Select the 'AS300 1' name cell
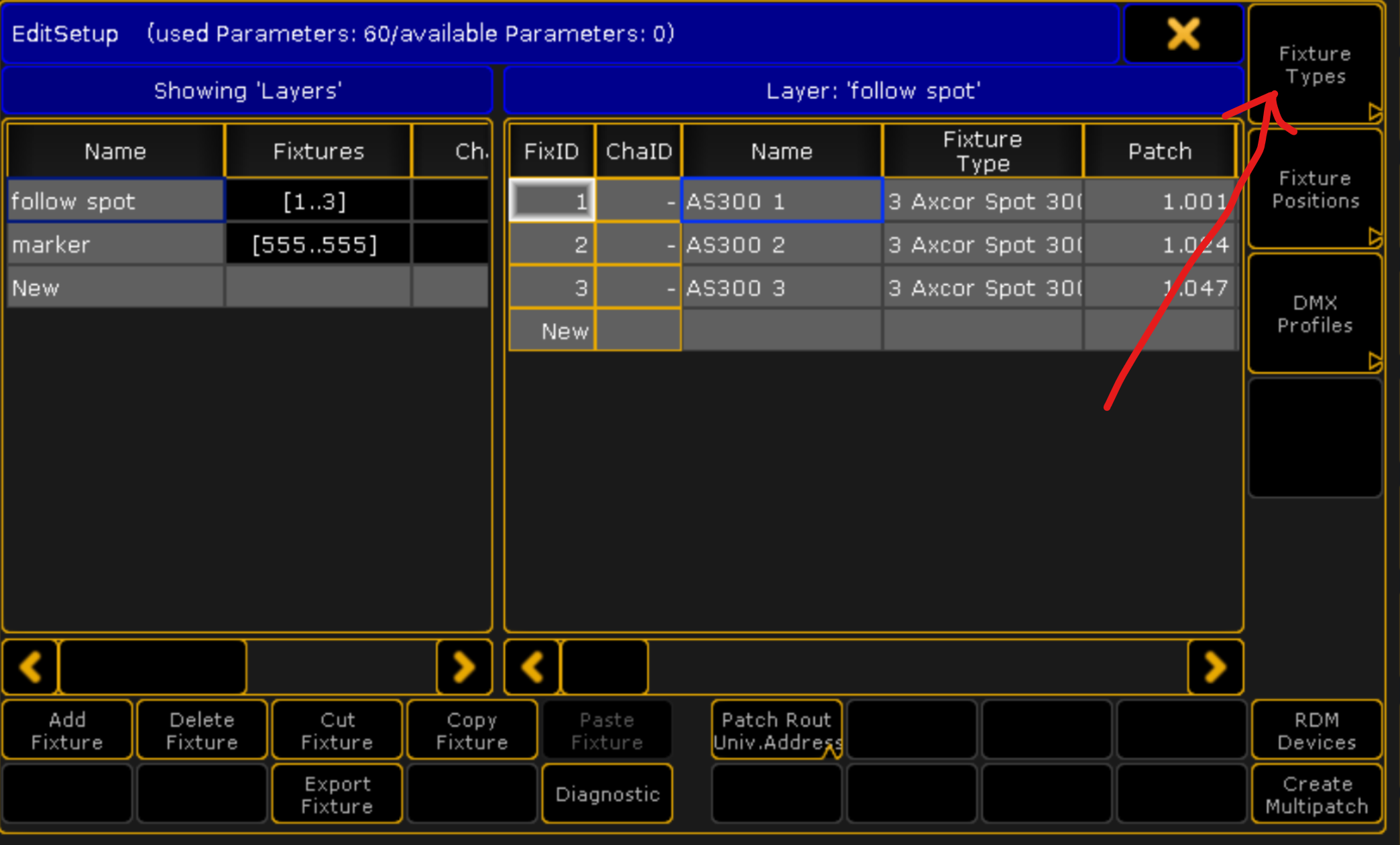Screen dimensions: 1400x845 pyautogui.click(x=782, y=200)
